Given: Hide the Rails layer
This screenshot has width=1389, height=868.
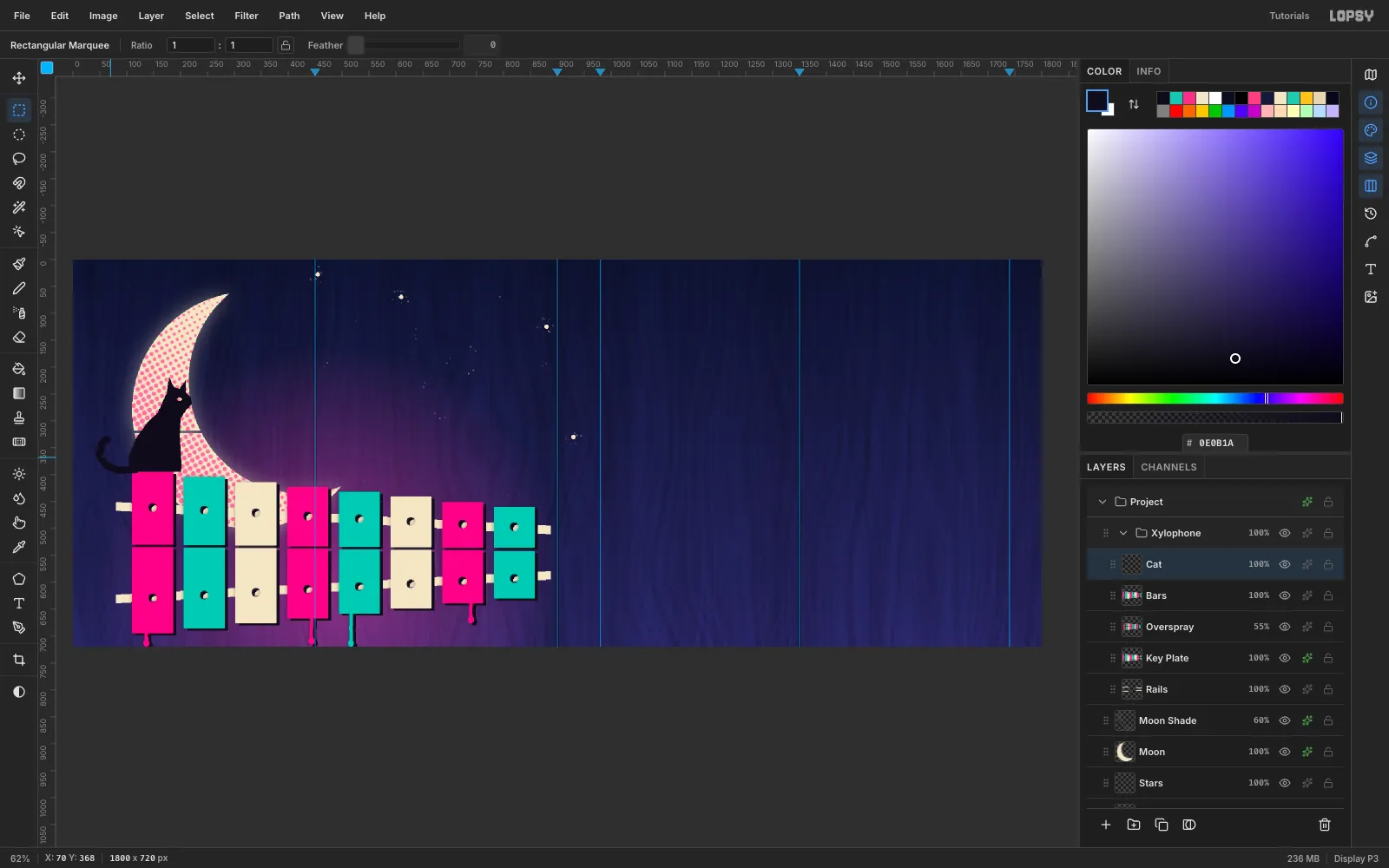Looking at the screenshot, I should click(x=1285, y=689).
